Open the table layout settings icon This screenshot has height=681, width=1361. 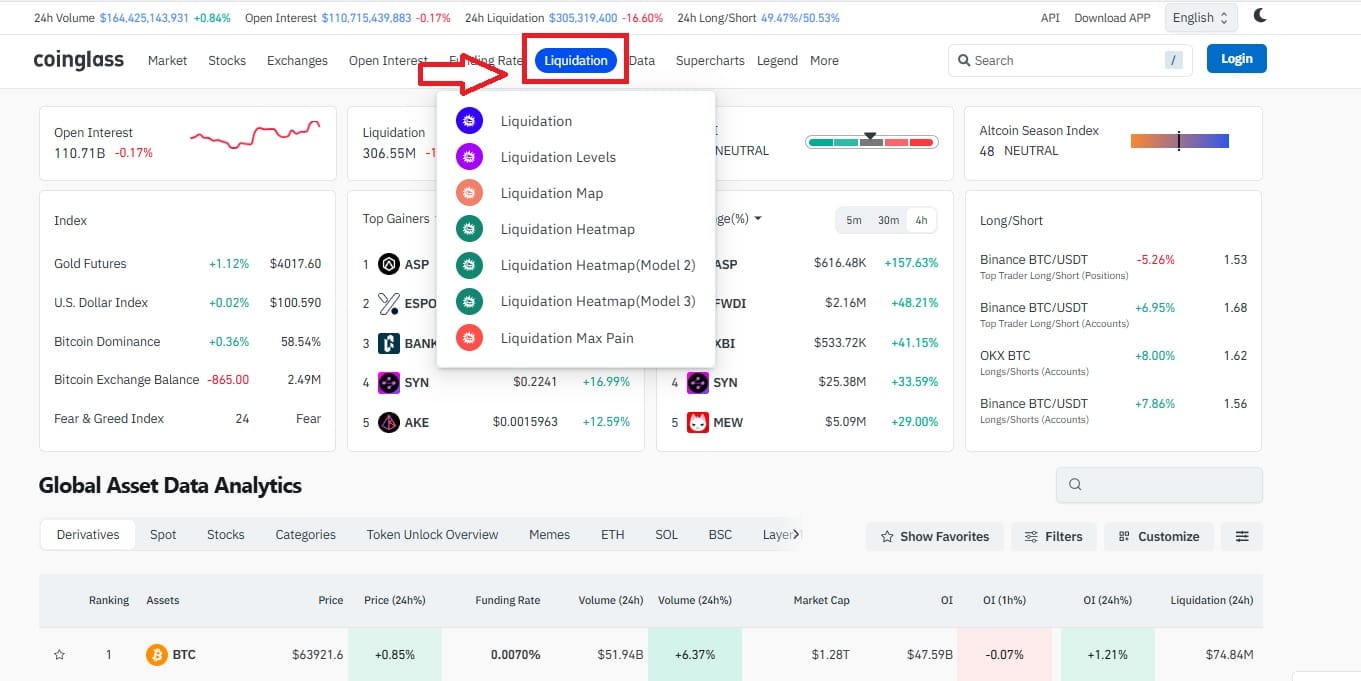[1242, 536]
